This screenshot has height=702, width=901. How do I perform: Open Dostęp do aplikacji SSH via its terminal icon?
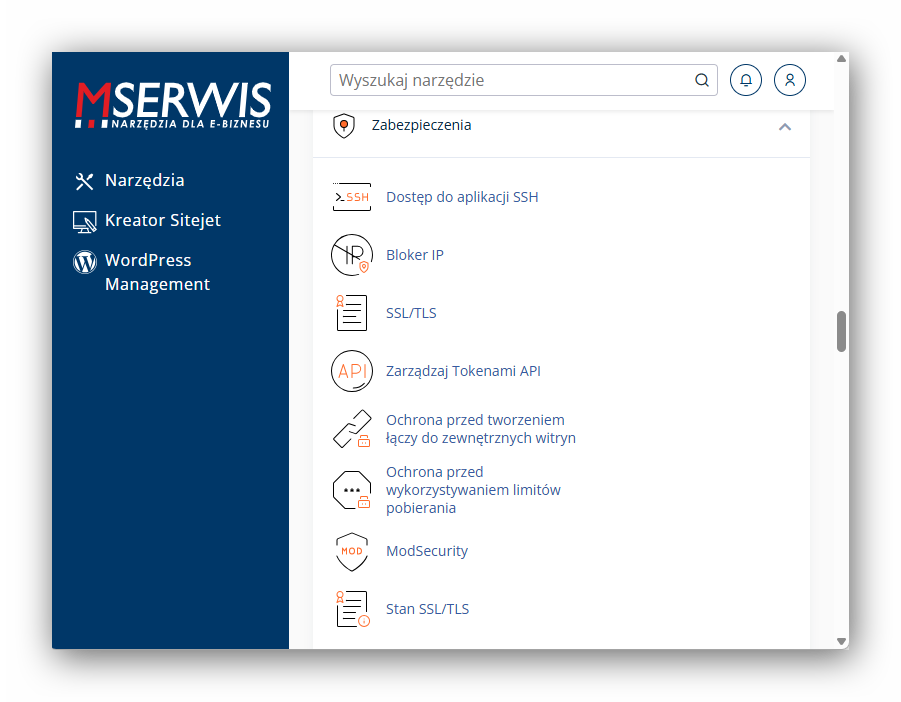point(351,197)
